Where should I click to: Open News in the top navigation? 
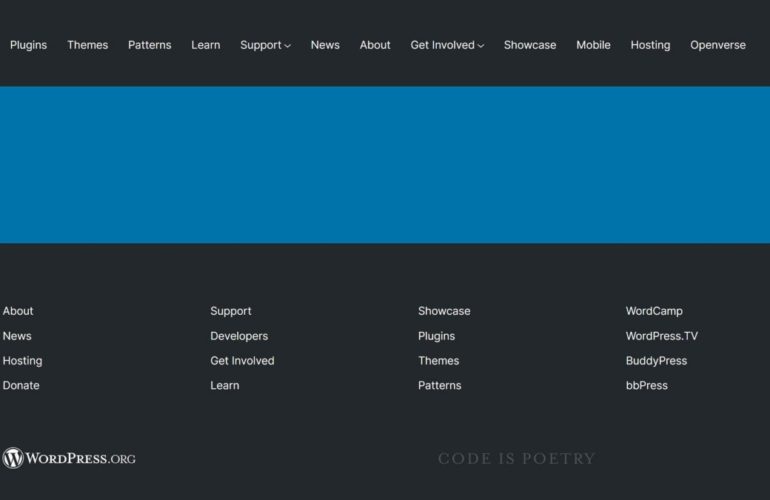tap(325, 45)
